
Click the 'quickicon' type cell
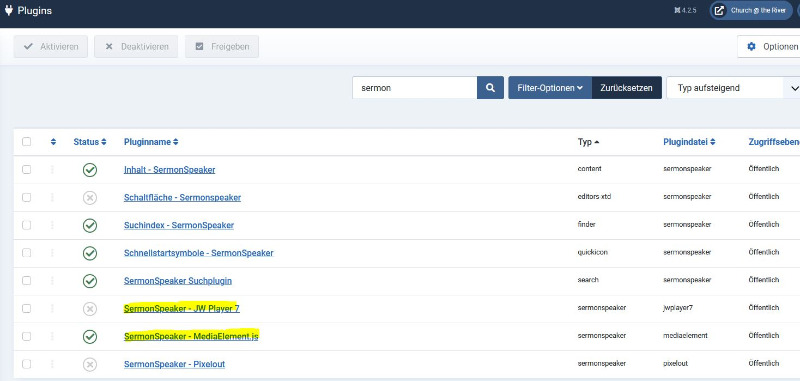coord(592,252)
